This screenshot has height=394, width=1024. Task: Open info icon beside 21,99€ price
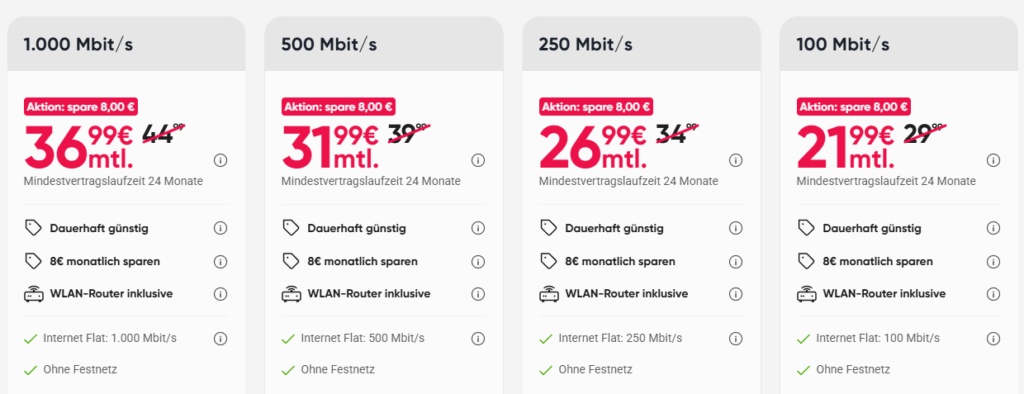(993, 160)
